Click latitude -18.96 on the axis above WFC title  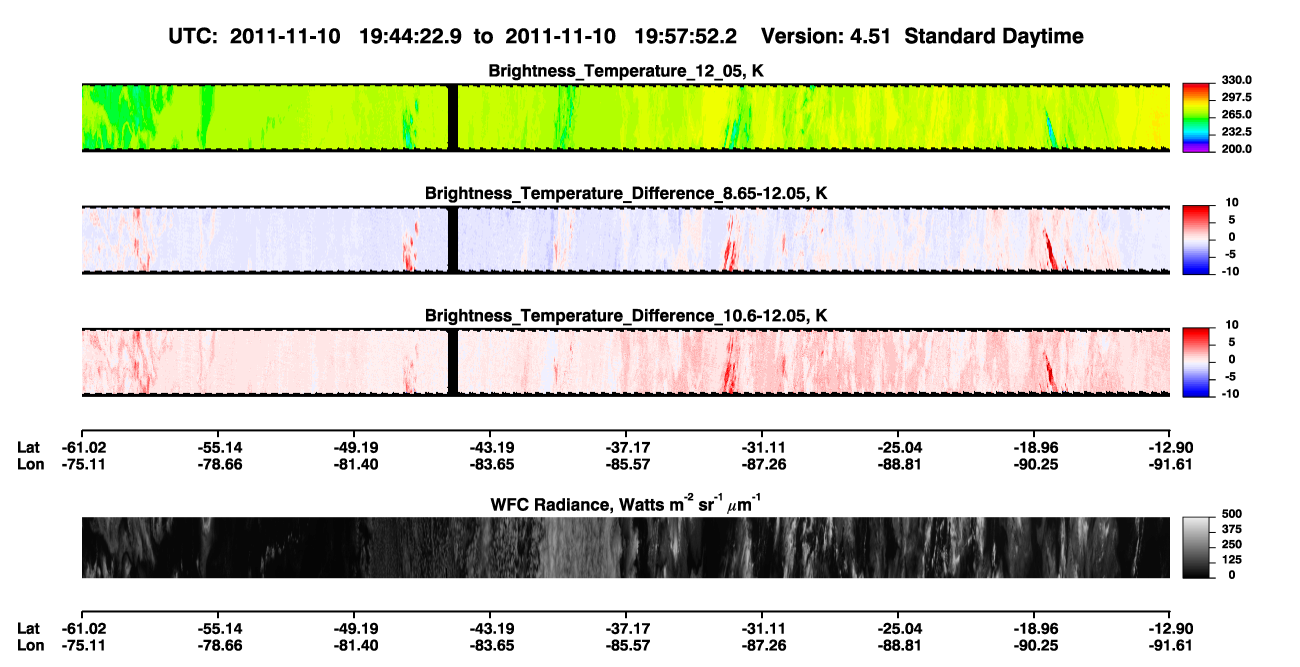click(x=1037, y=447)
